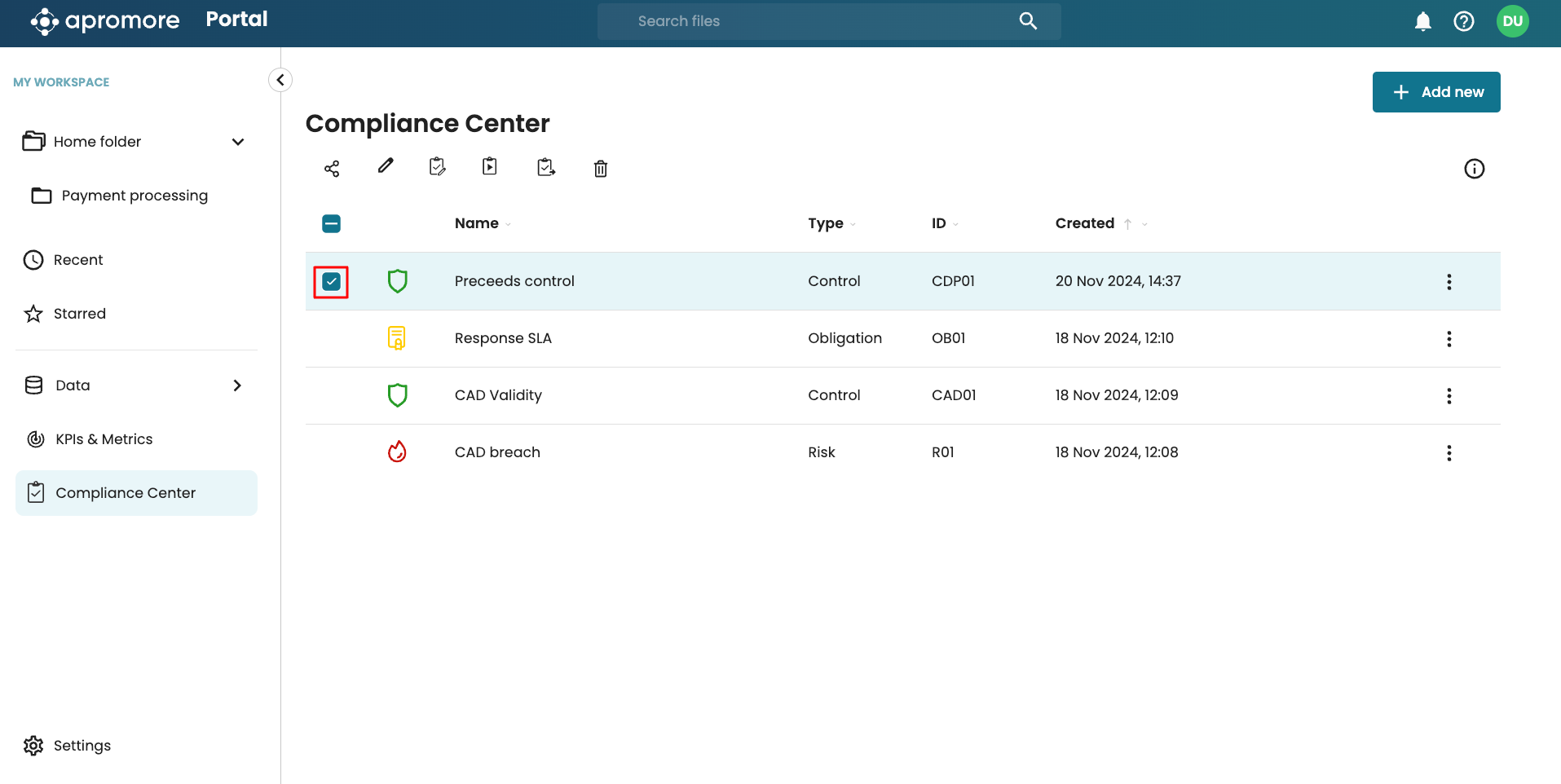The width and height of the screenshot is (1561, 784).
Task: Click the trash delete icon
Action: click(601, 169)
